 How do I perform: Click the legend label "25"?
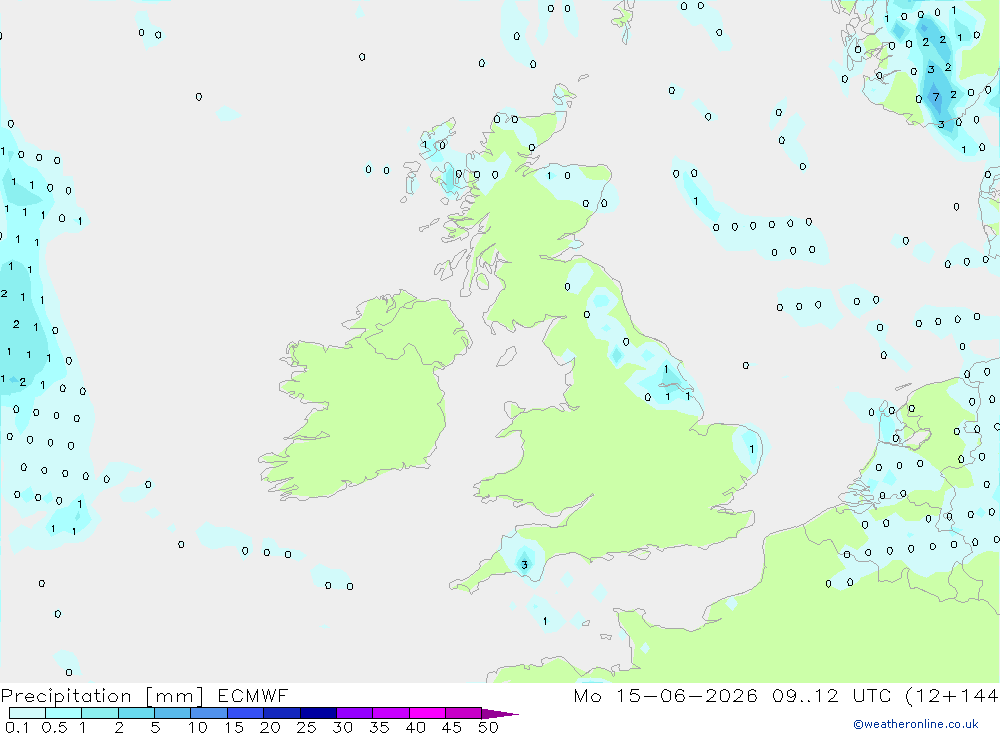[x=306, y=727]
